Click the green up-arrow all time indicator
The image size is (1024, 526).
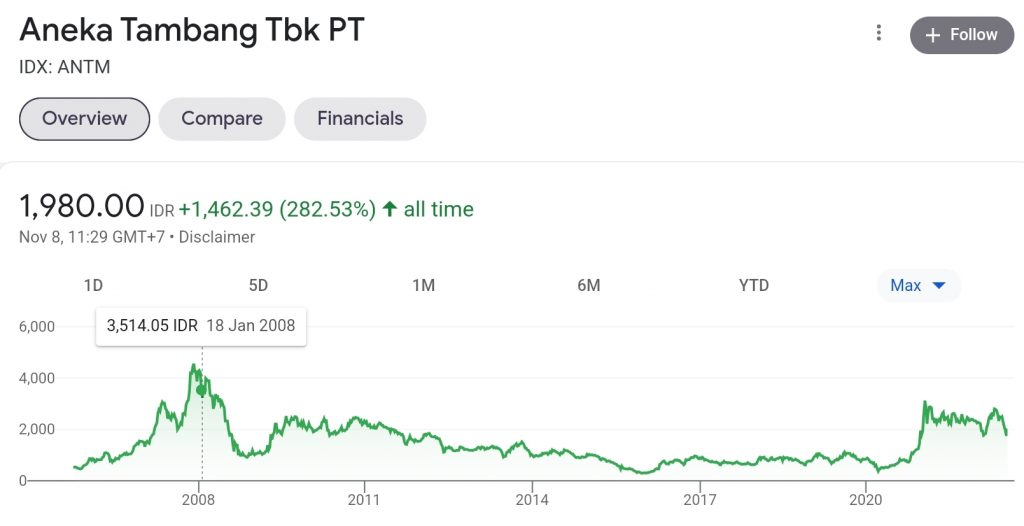click(390, 210)
